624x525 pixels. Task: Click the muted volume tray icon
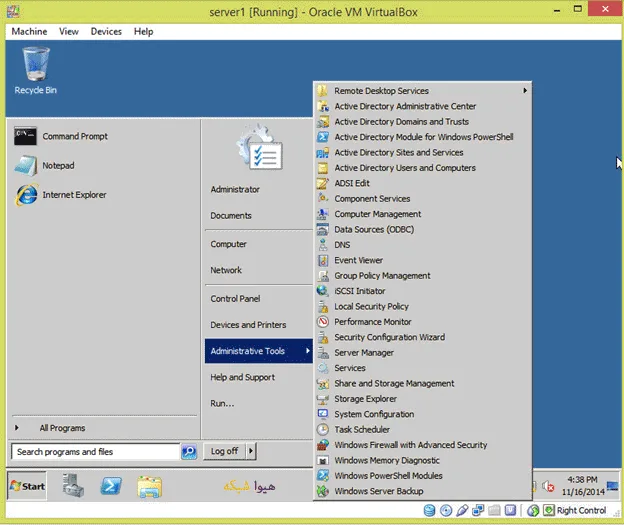tap(548, 486)
